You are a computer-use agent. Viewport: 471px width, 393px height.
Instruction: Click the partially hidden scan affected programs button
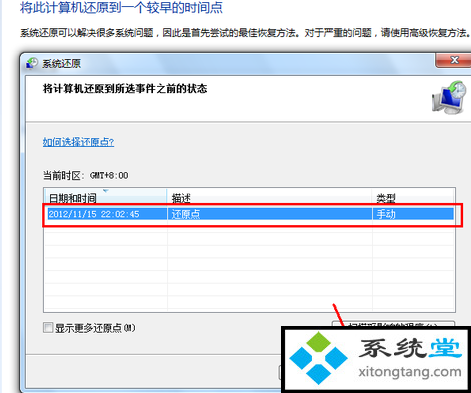pos(393,324)
